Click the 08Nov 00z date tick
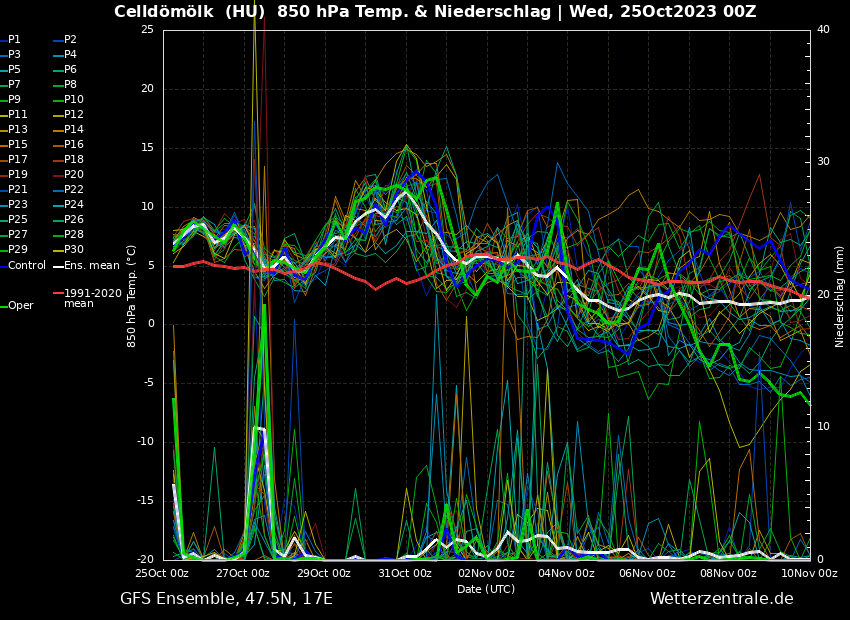The width and height of the screenshot is (850, 620). pos(728,574)
